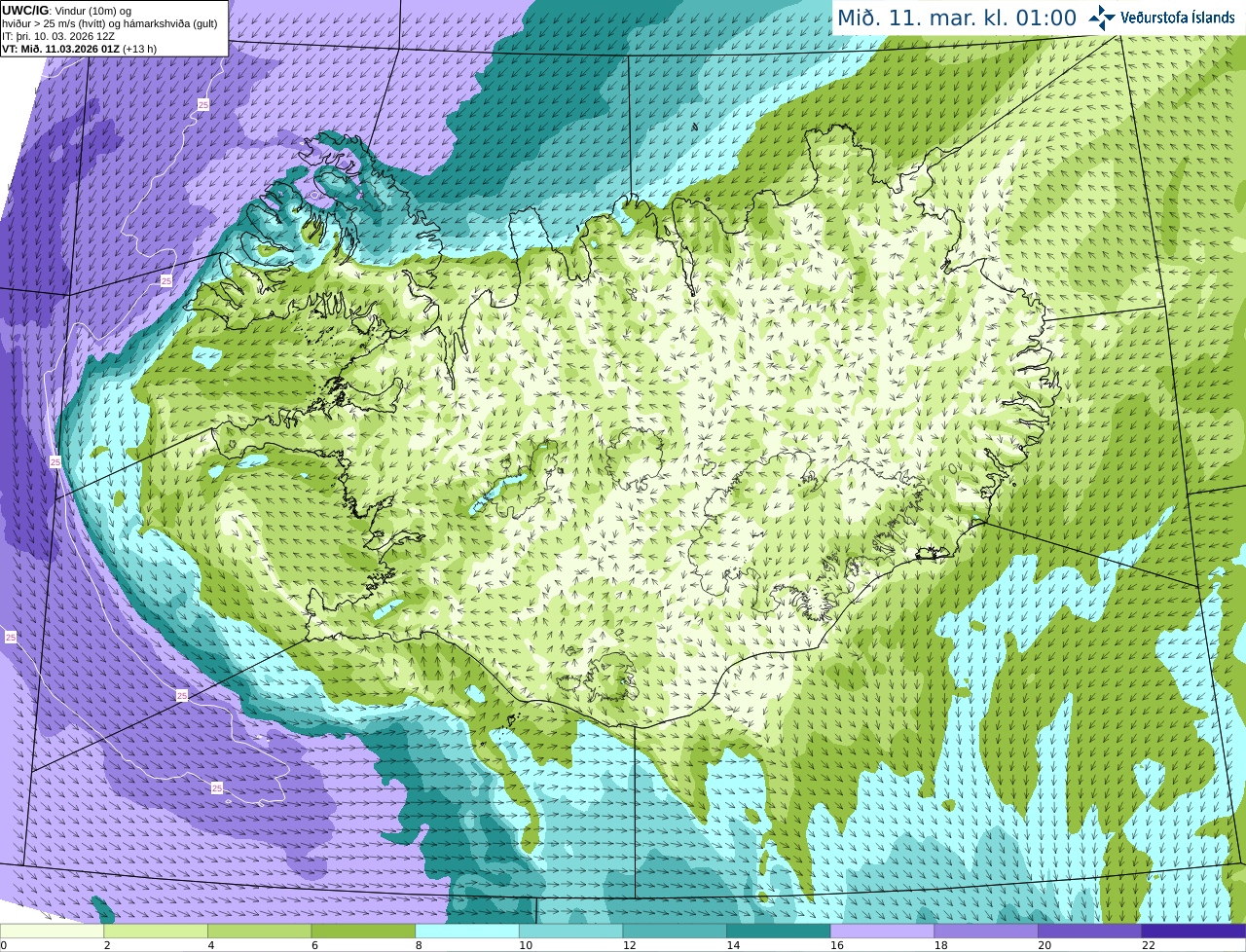Viewport: 1246px width, 952px height.
Task: Click the legend scale label 18
Action: [x=940, y=945]
